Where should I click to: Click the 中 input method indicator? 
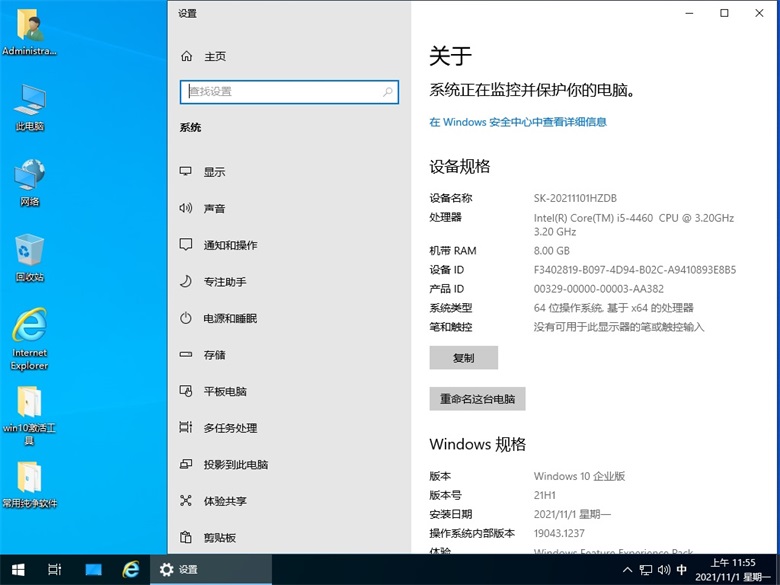(682, 570)
